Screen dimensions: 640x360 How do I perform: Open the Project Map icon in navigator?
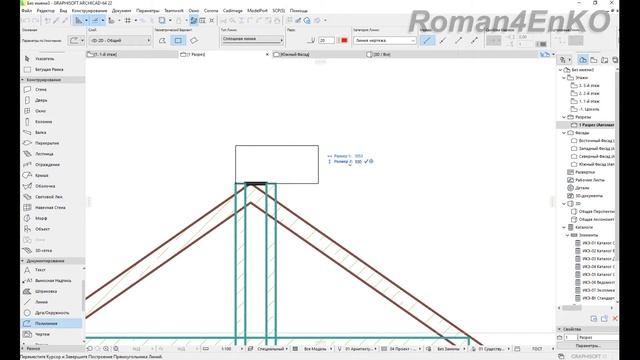point(583,60)
